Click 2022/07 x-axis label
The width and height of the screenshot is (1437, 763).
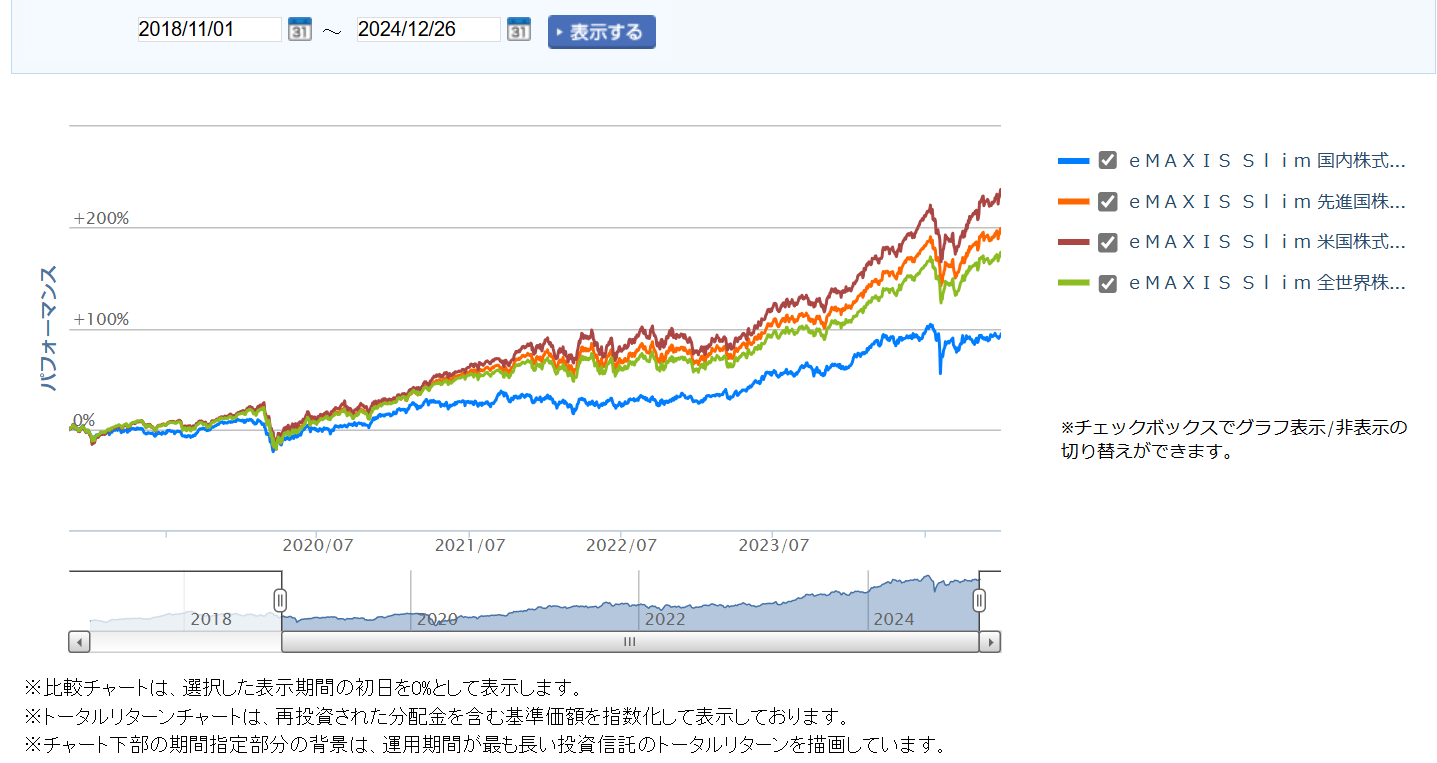pyautogui.click(x=622, y=546)
